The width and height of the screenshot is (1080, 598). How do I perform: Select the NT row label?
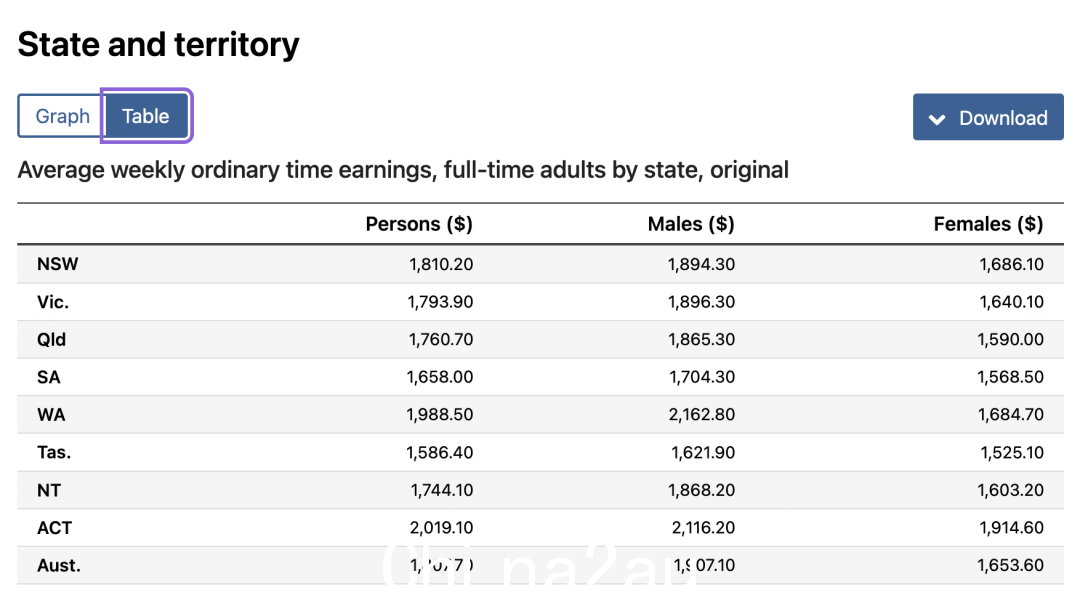click(x=49, y=490)
